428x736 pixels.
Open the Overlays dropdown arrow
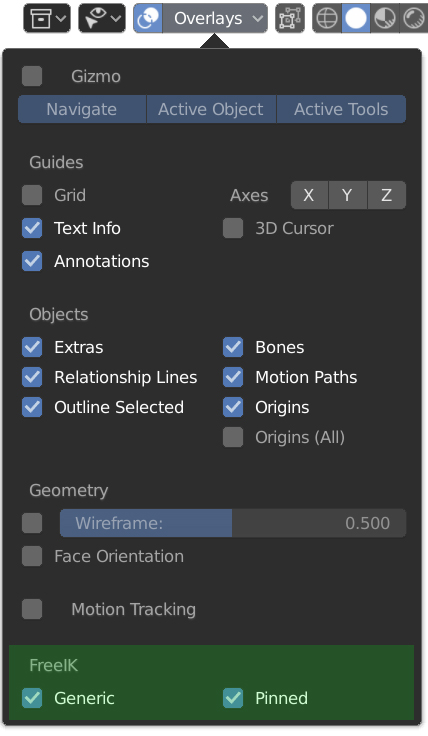tap(257, 19)
